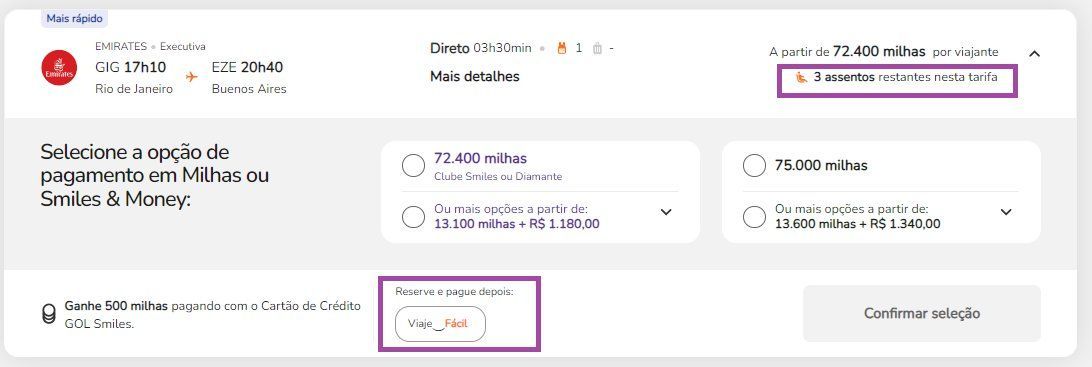Click the Emirates airline logo

tap(59, 68)
